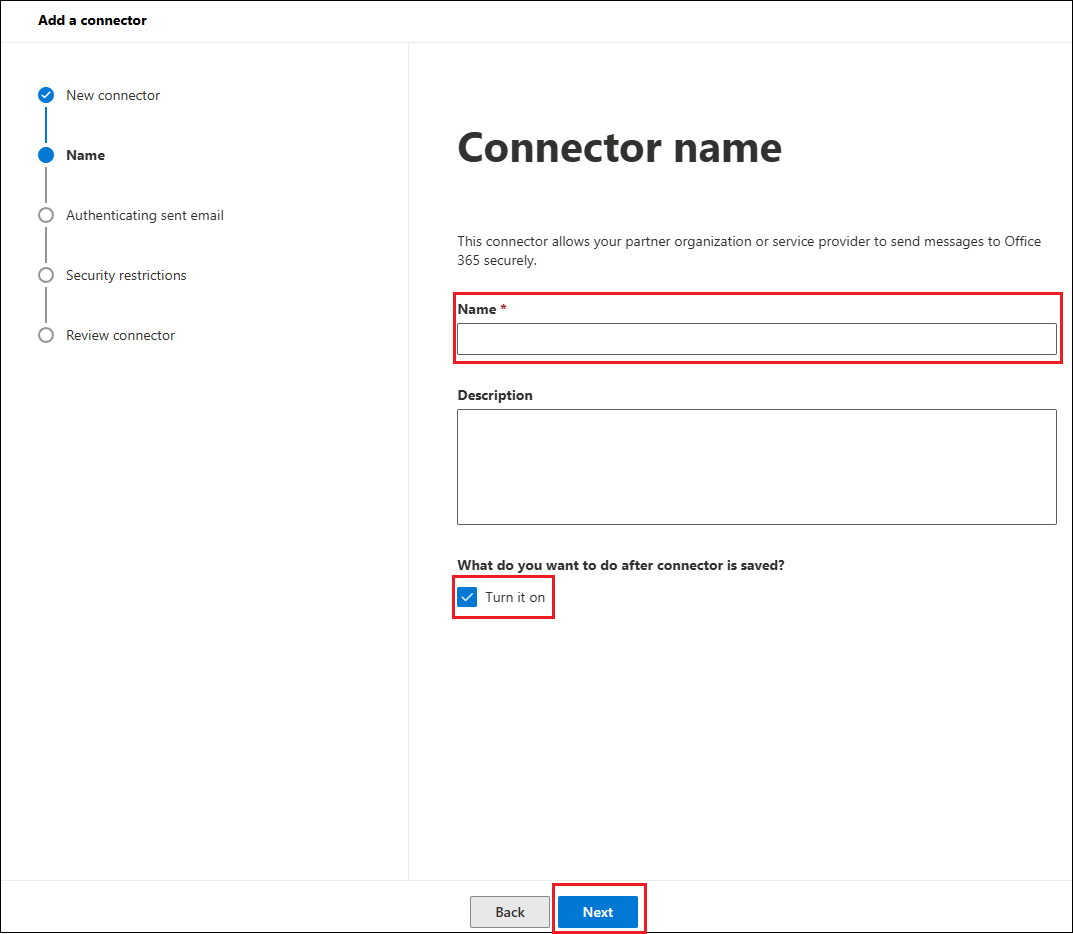Click the Review connector step circle
This screenshot has height=934, width=1073.
click(x=46, y=335)
